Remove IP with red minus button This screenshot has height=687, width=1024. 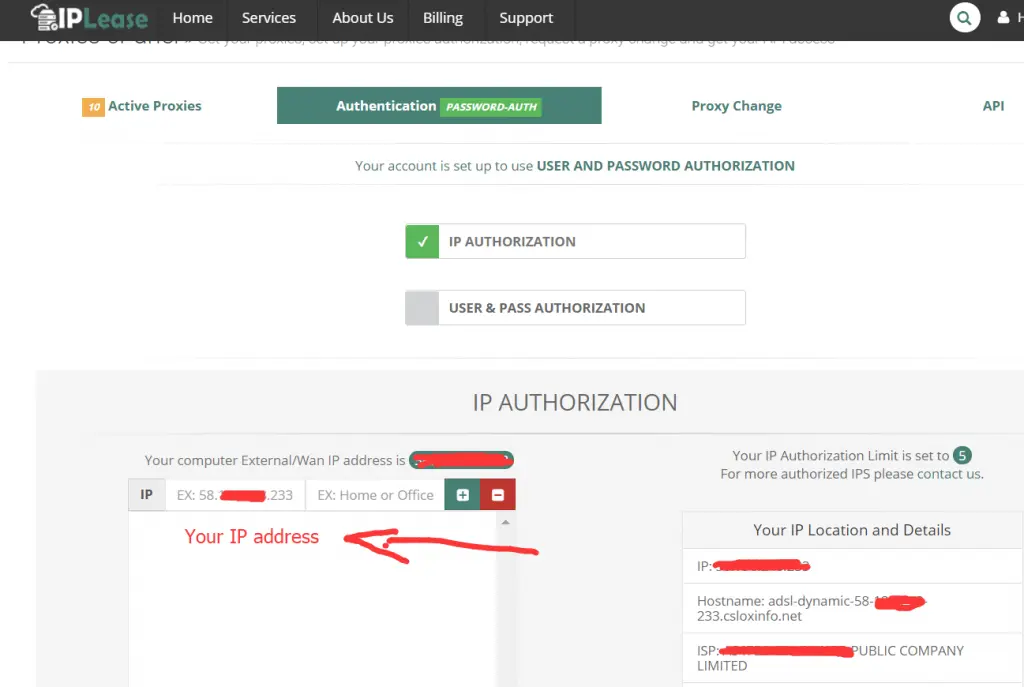pos(498,495)
